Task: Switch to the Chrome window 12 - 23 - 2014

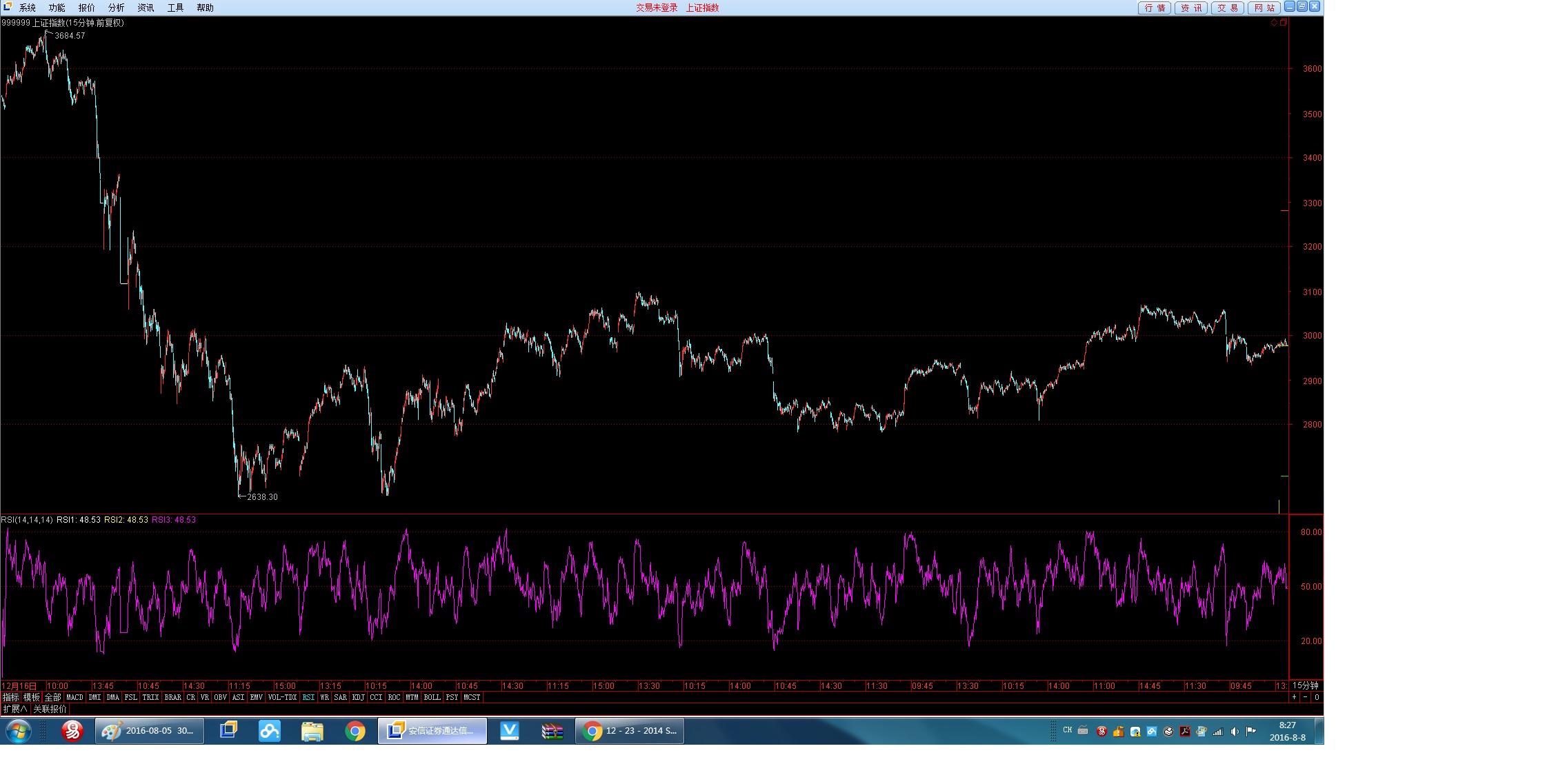Action: (630, 731)
